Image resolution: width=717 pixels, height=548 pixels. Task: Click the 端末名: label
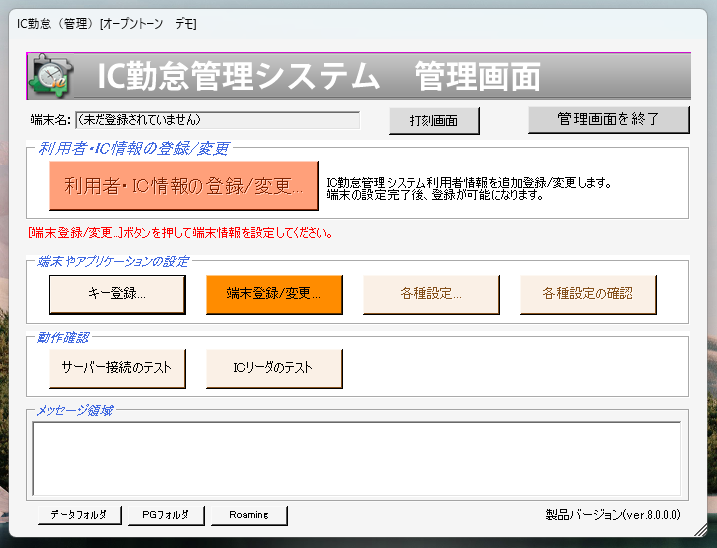coord(50,120)
